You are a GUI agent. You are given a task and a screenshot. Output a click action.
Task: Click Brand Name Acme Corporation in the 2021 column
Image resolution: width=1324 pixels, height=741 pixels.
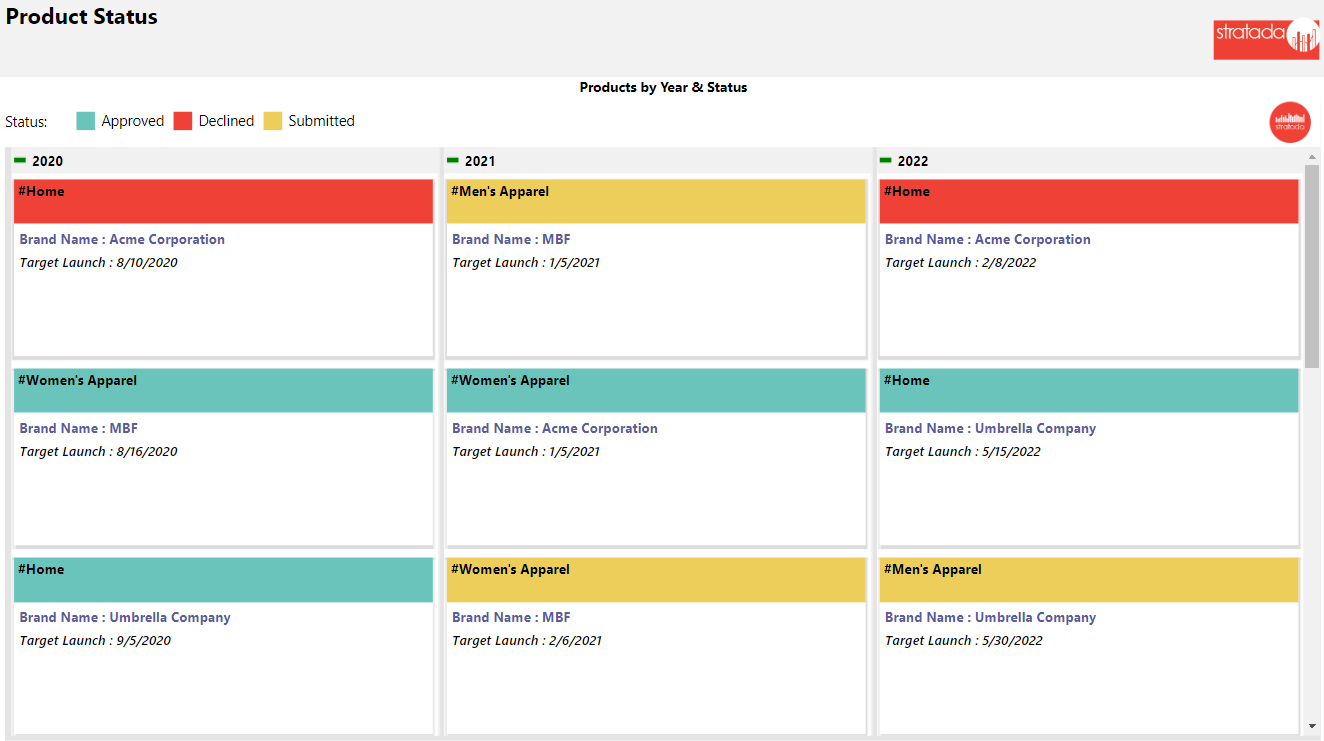(555, 428)
